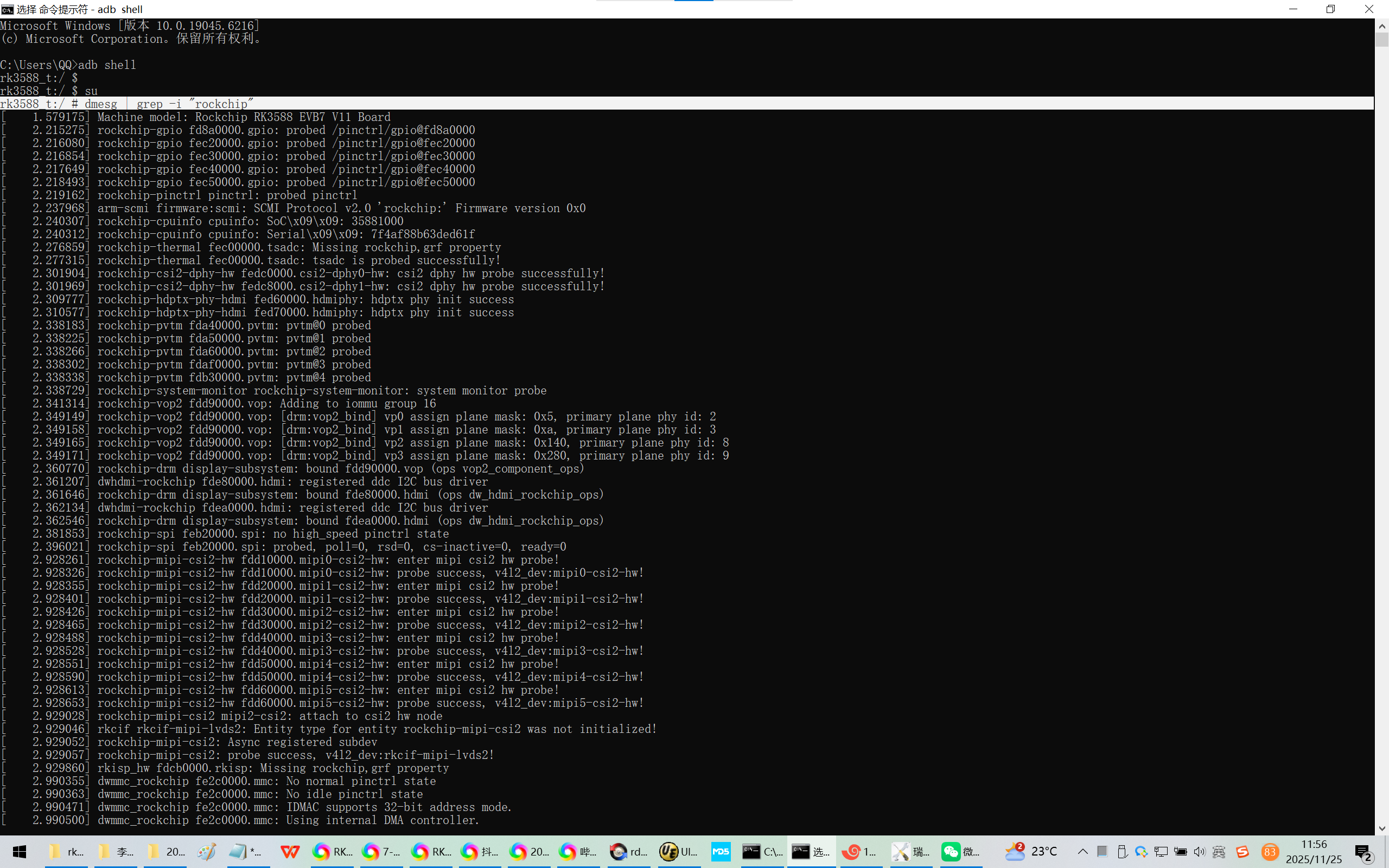
Task: Expand the hidden system tray icons chevron
Action: (x=1082, y=851)
